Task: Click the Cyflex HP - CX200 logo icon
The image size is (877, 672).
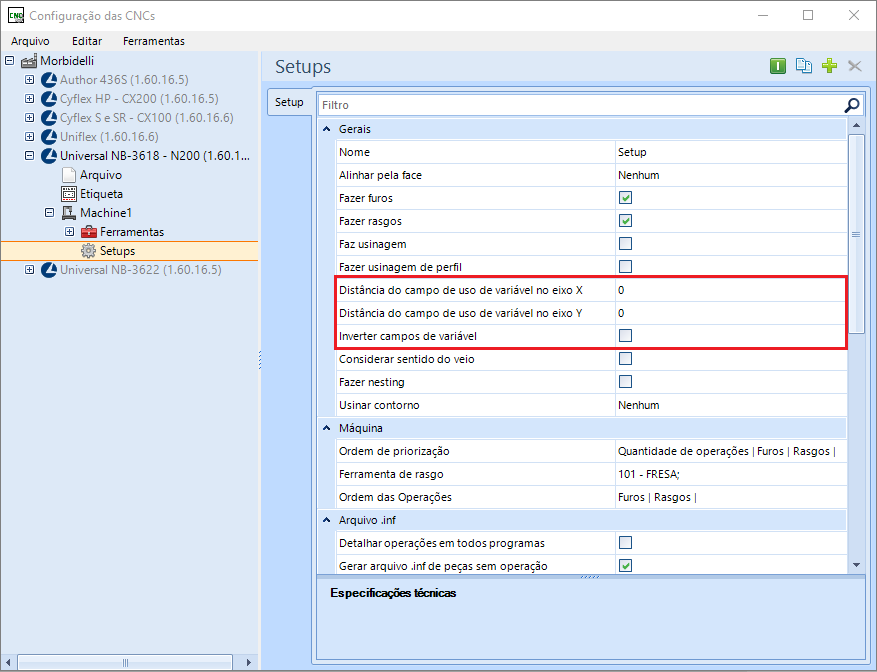Action: click(49, 99)
